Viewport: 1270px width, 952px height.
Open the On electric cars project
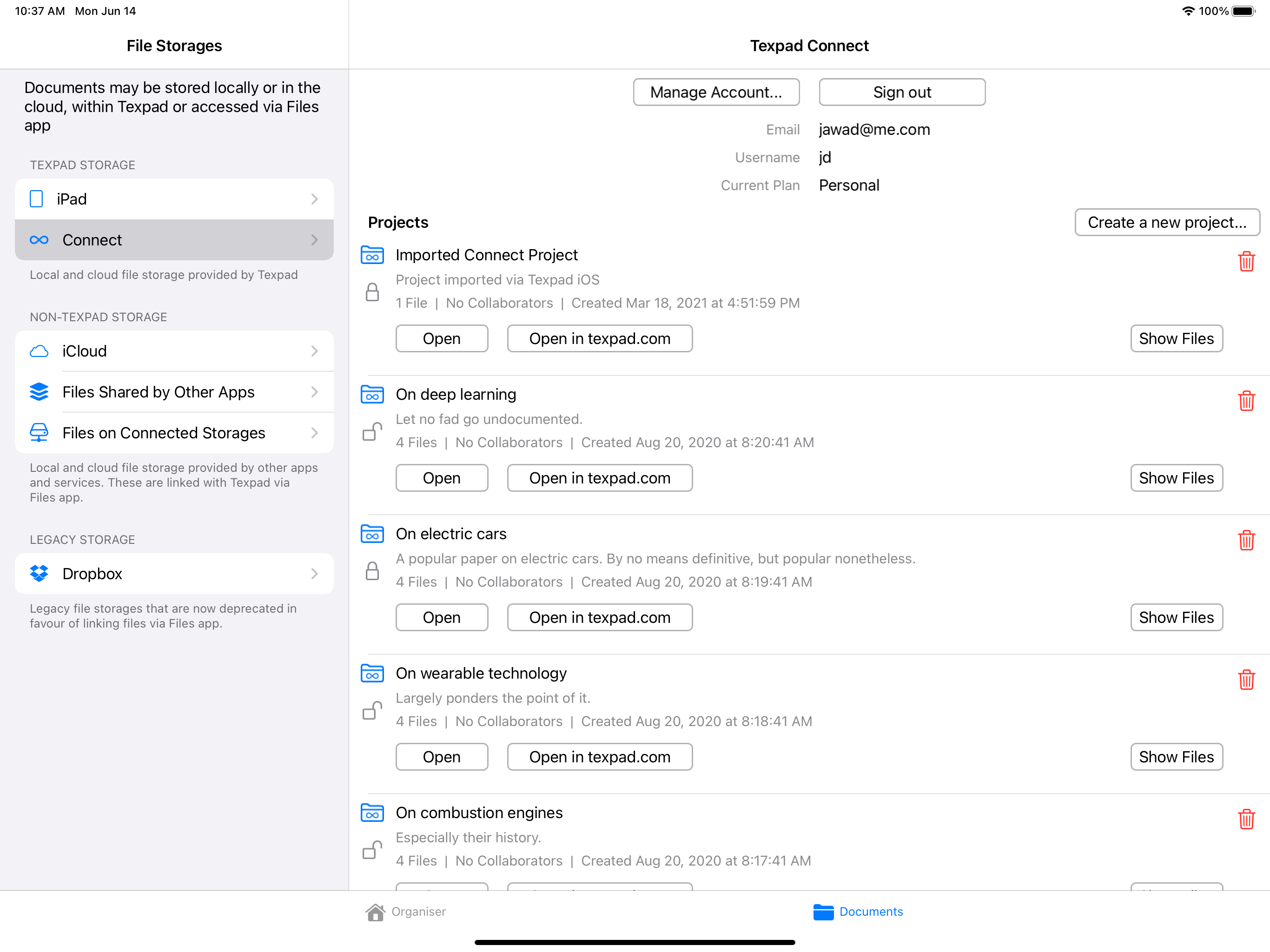pyautogui.click(x=442, y=618)
